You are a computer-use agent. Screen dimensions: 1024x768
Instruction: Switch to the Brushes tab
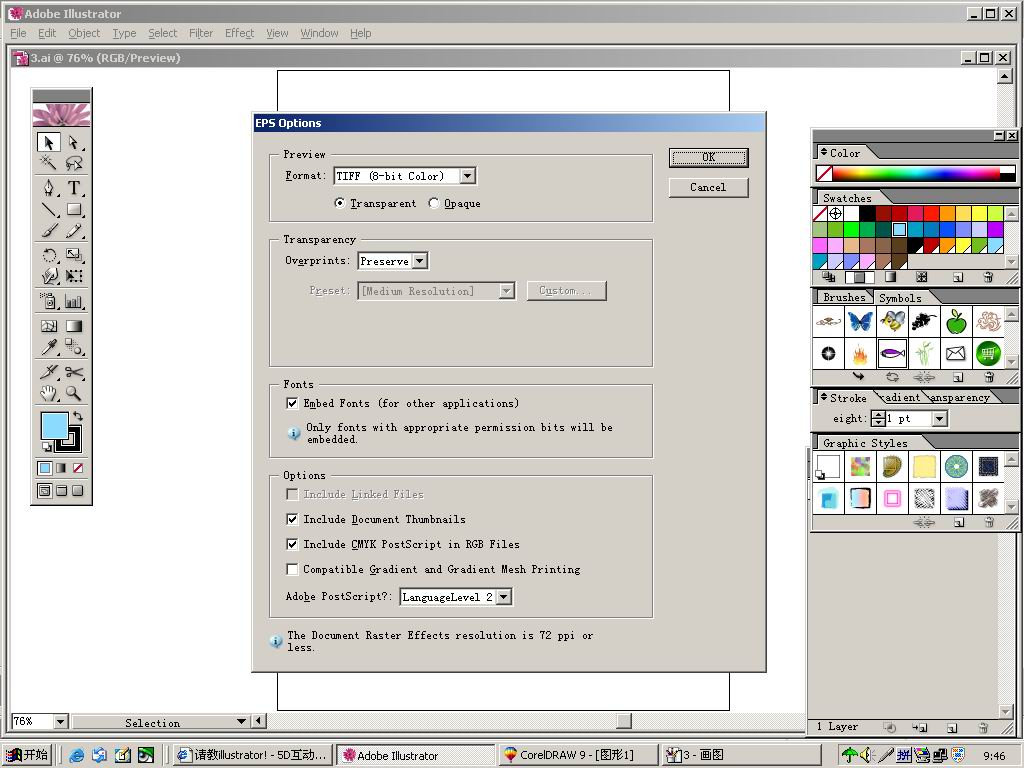[x=844, y=298]
